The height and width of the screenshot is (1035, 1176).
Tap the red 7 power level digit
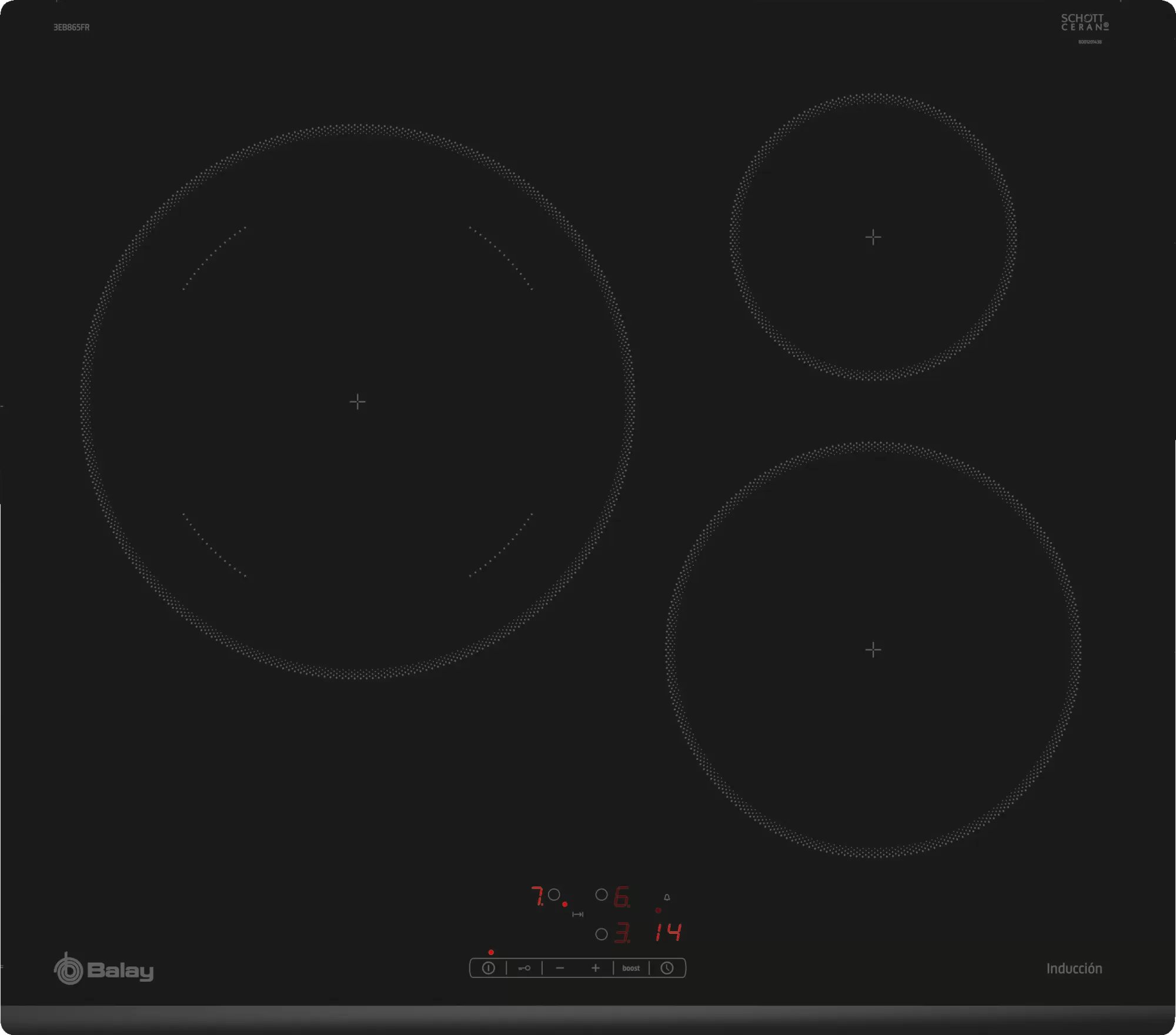pos(537,896)
